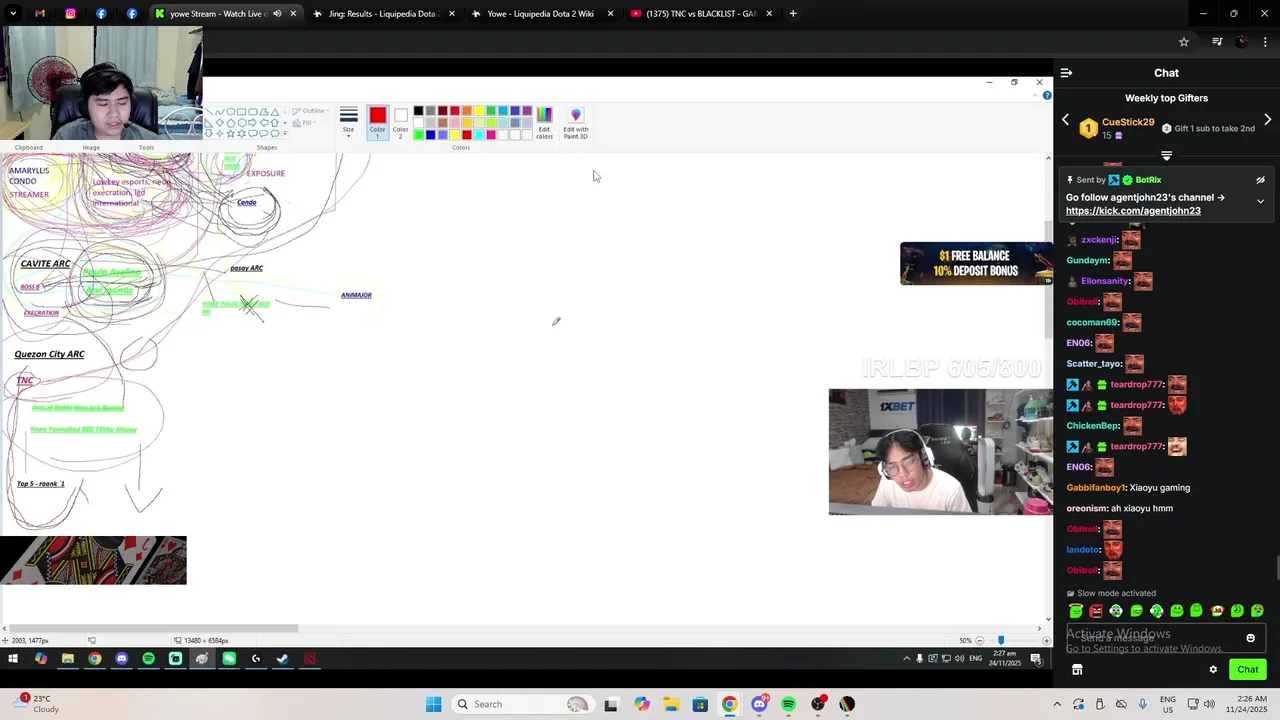
Task: Open chat settings gear
Action: (1214, 670)
